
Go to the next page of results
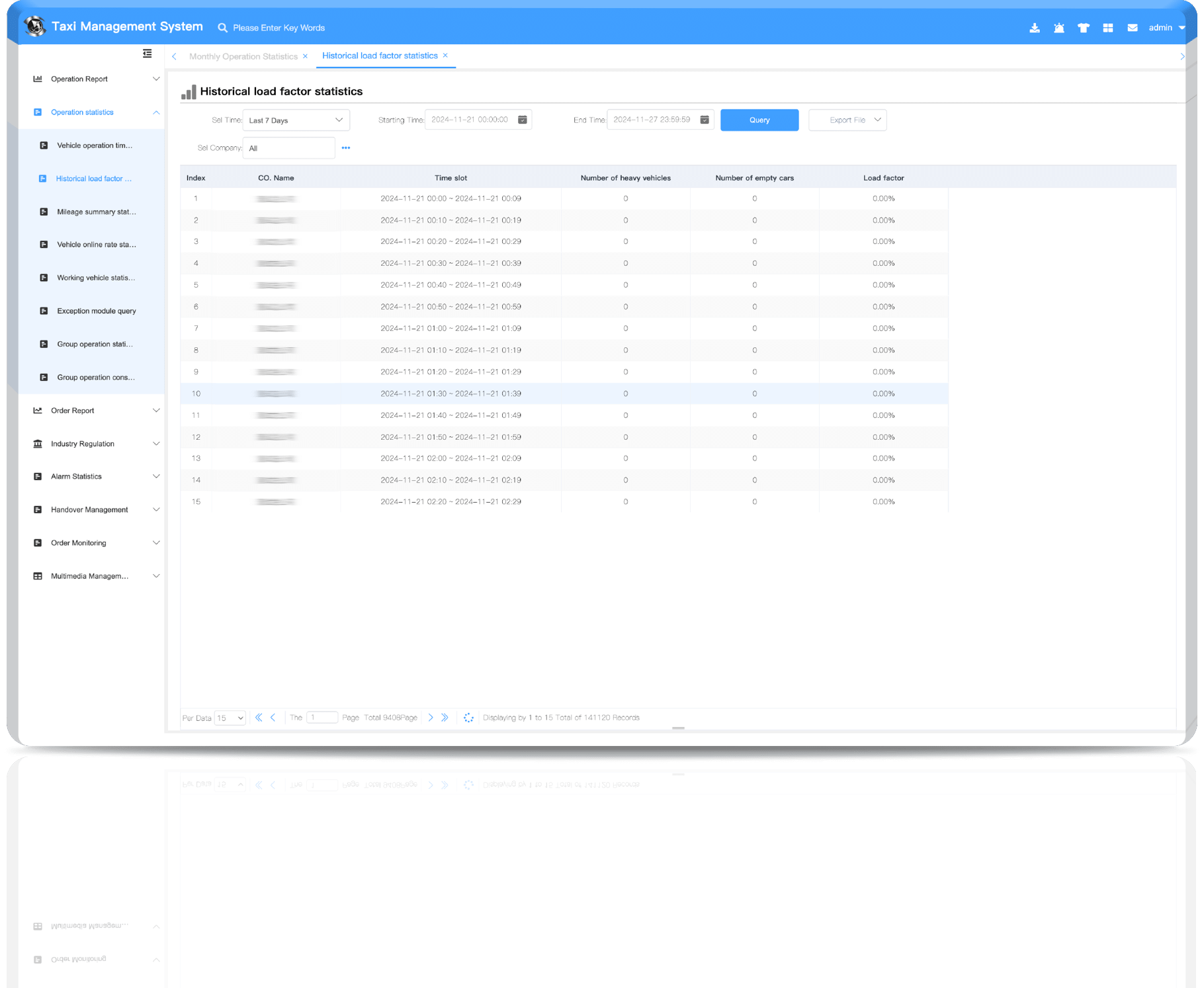(x=431, y=718)
